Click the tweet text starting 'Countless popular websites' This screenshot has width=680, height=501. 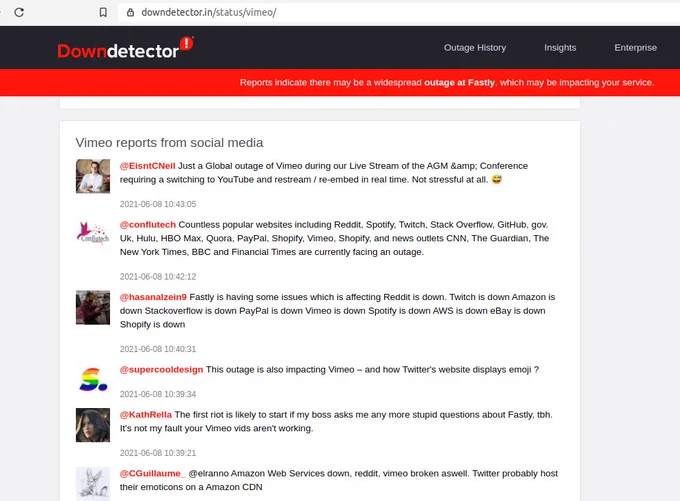click(334, 238)
